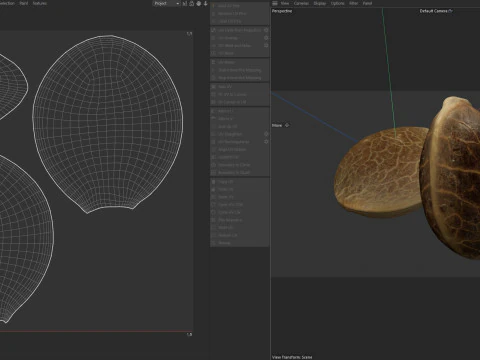Open the Paint menu
Viewport: 480px width, 360px height.
click(x=24, y=3)
